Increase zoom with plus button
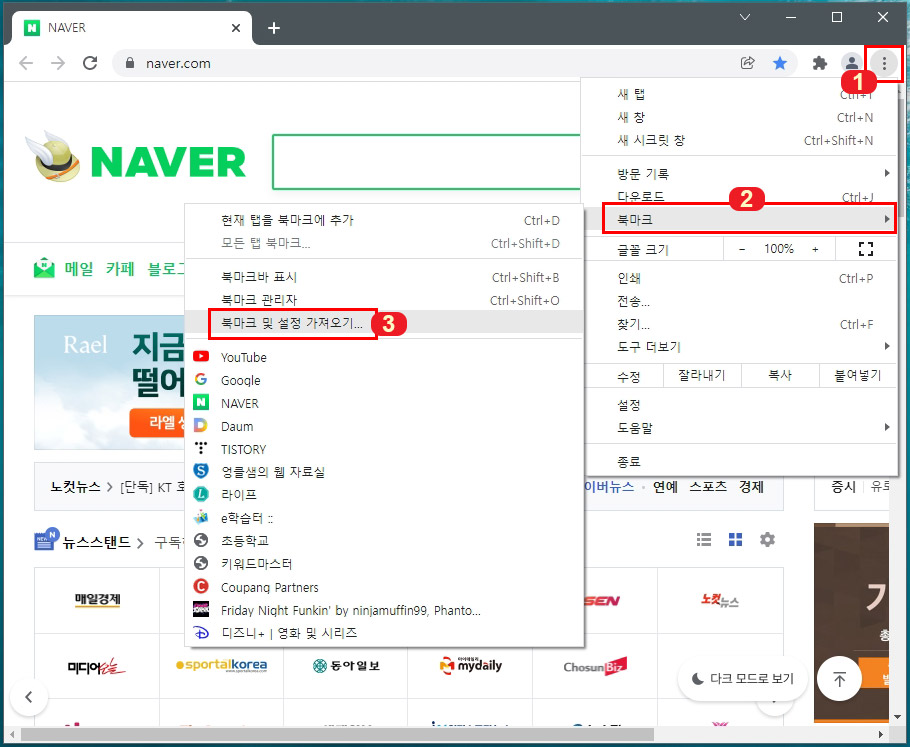910x747 pixels. point(815,249)
